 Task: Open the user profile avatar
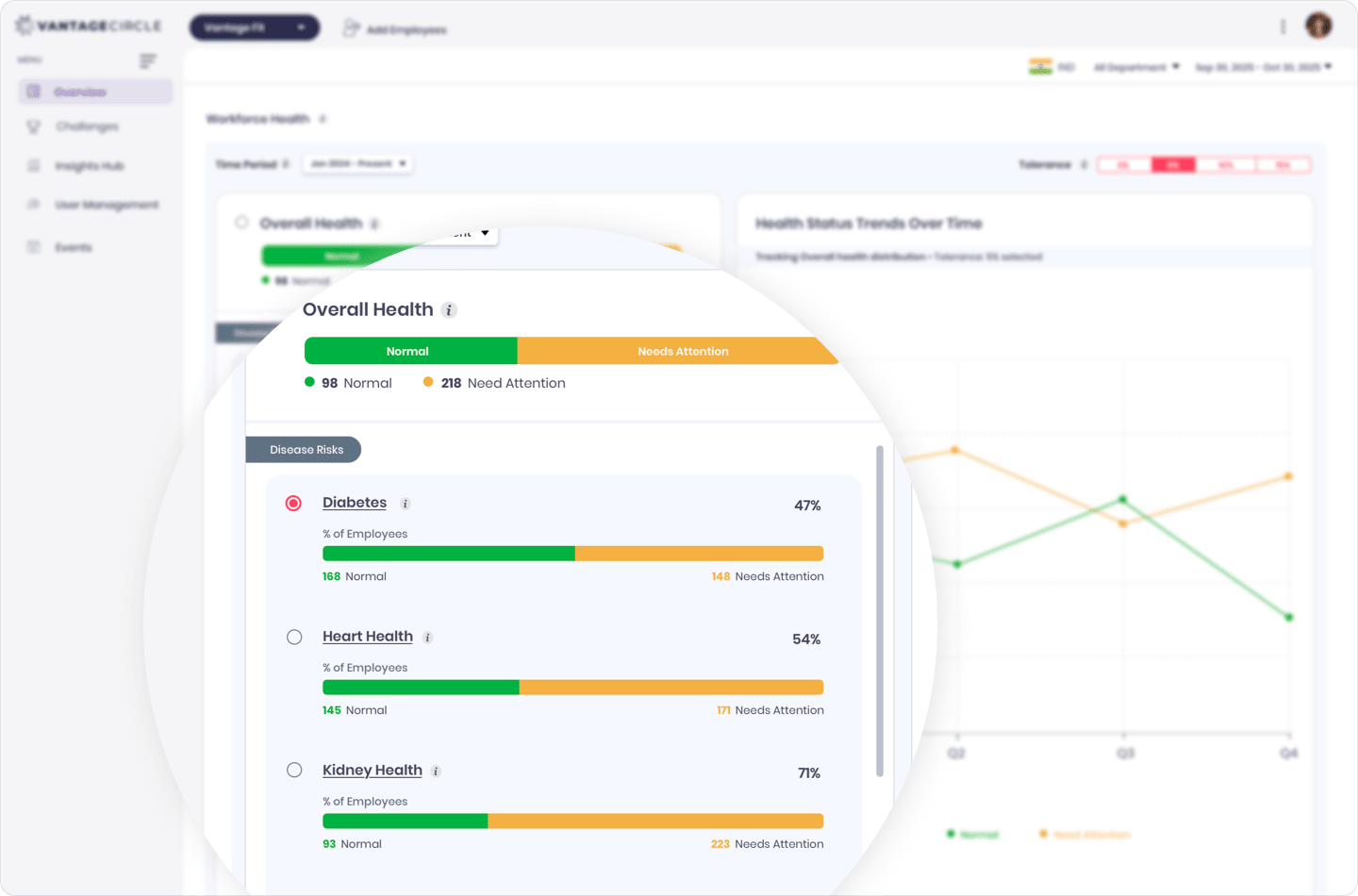1318,25
